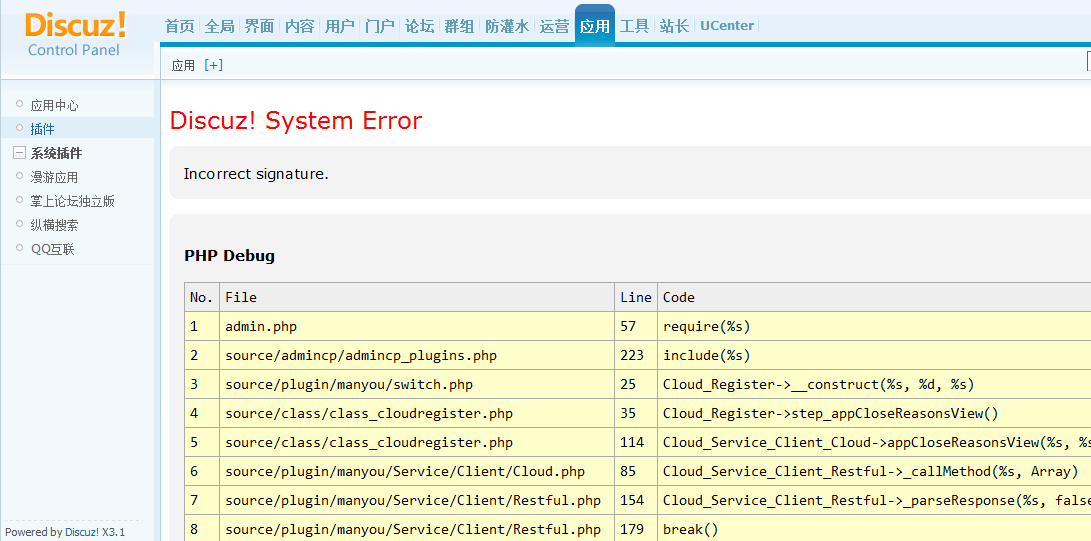Image resolution: width=1091 pixels, height=541 pixels.
Task: Open 应用中心 in the sidebar
Action: (x=54, y=106)
